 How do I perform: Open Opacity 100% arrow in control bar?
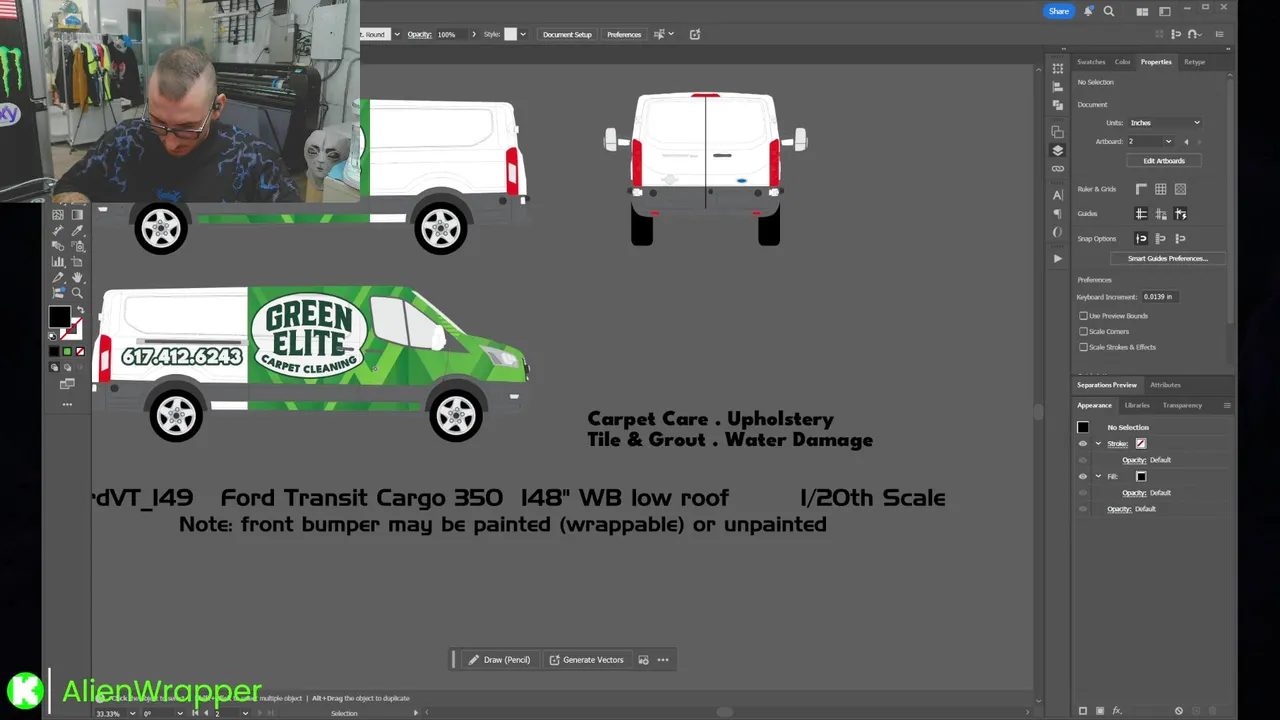(x=474, y=34)
